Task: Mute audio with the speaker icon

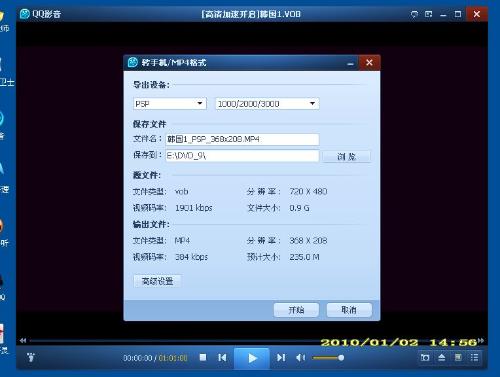Action: [300, 358]
